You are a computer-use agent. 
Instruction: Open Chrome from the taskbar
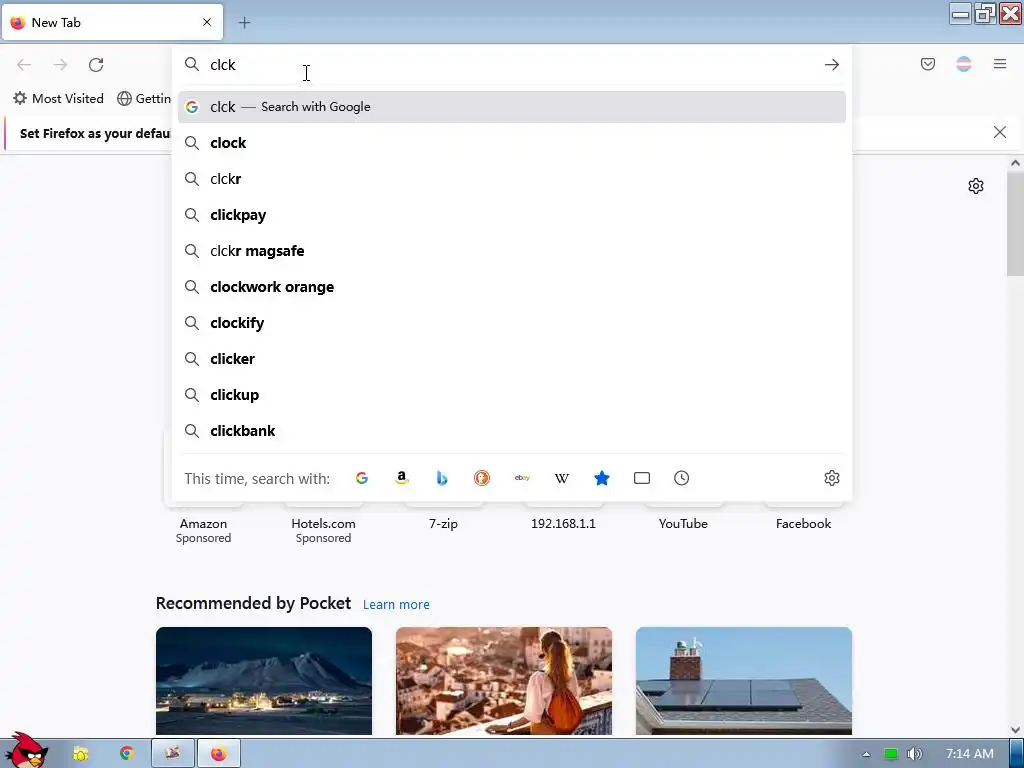click(x=127, y=754)
